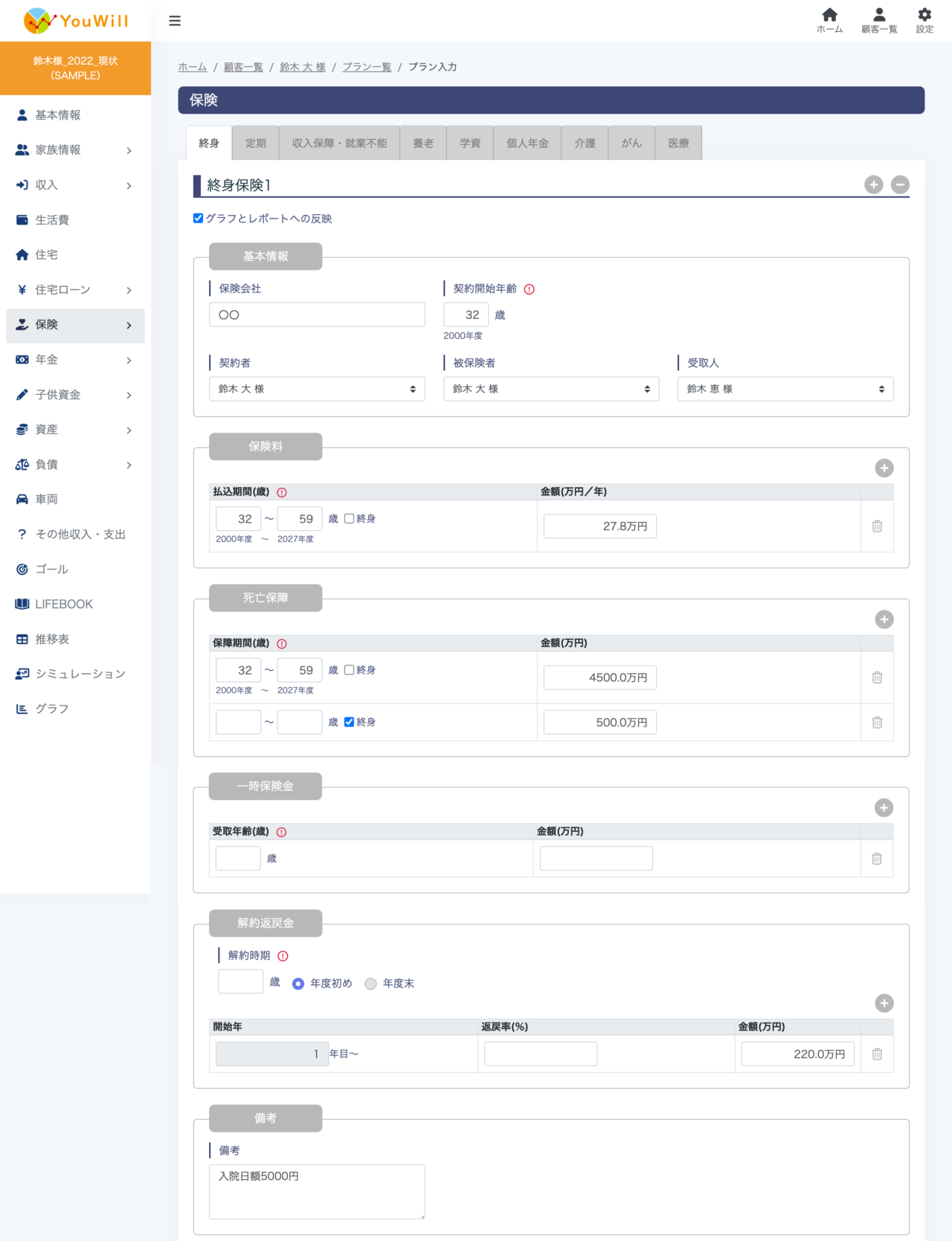Uncheck グラフとレポートへの反映 checkbox
This screenshot has width=952, height=1241.
pos(199,219)
